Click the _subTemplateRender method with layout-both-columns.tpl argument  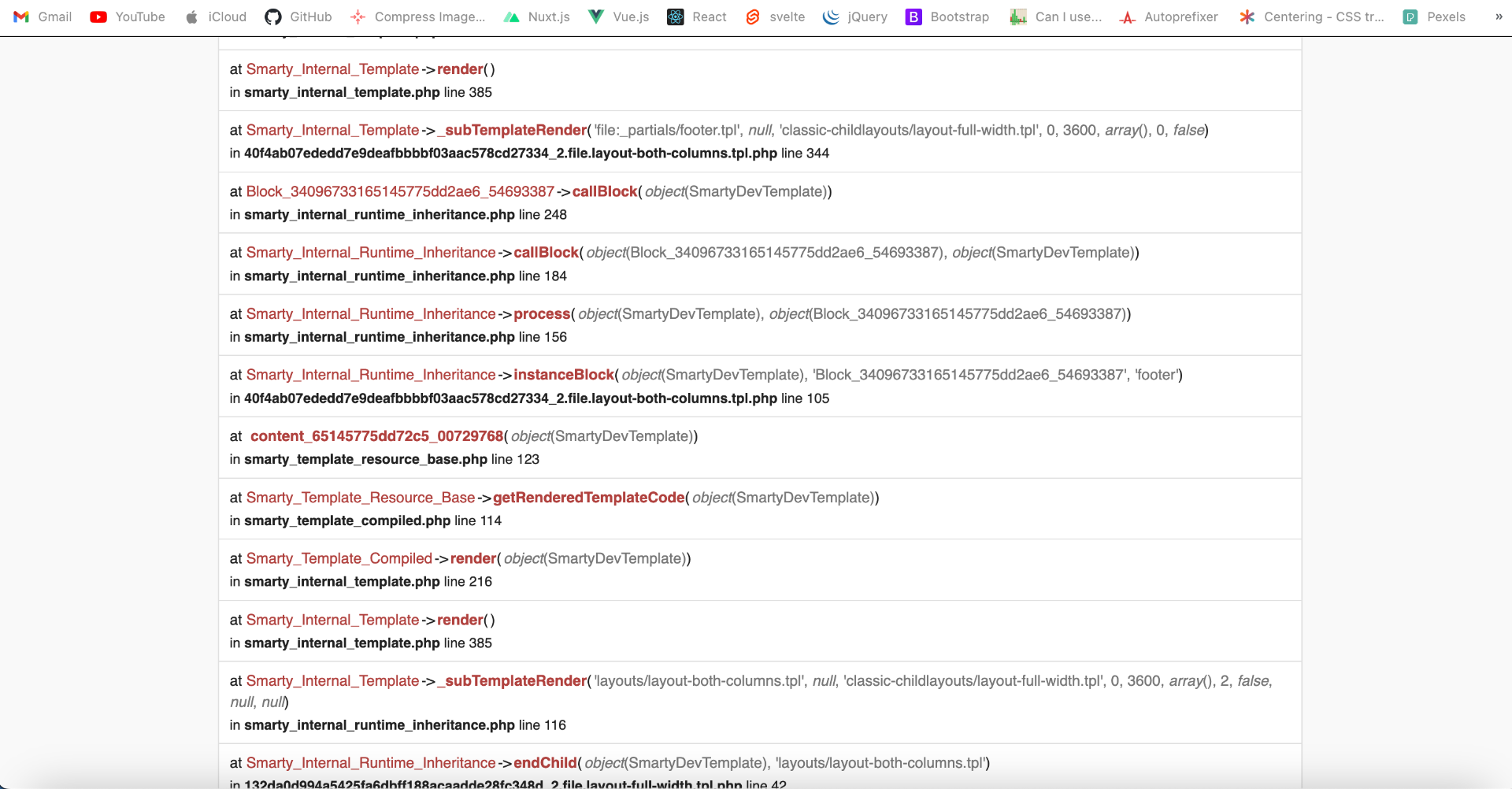point(512,681)
